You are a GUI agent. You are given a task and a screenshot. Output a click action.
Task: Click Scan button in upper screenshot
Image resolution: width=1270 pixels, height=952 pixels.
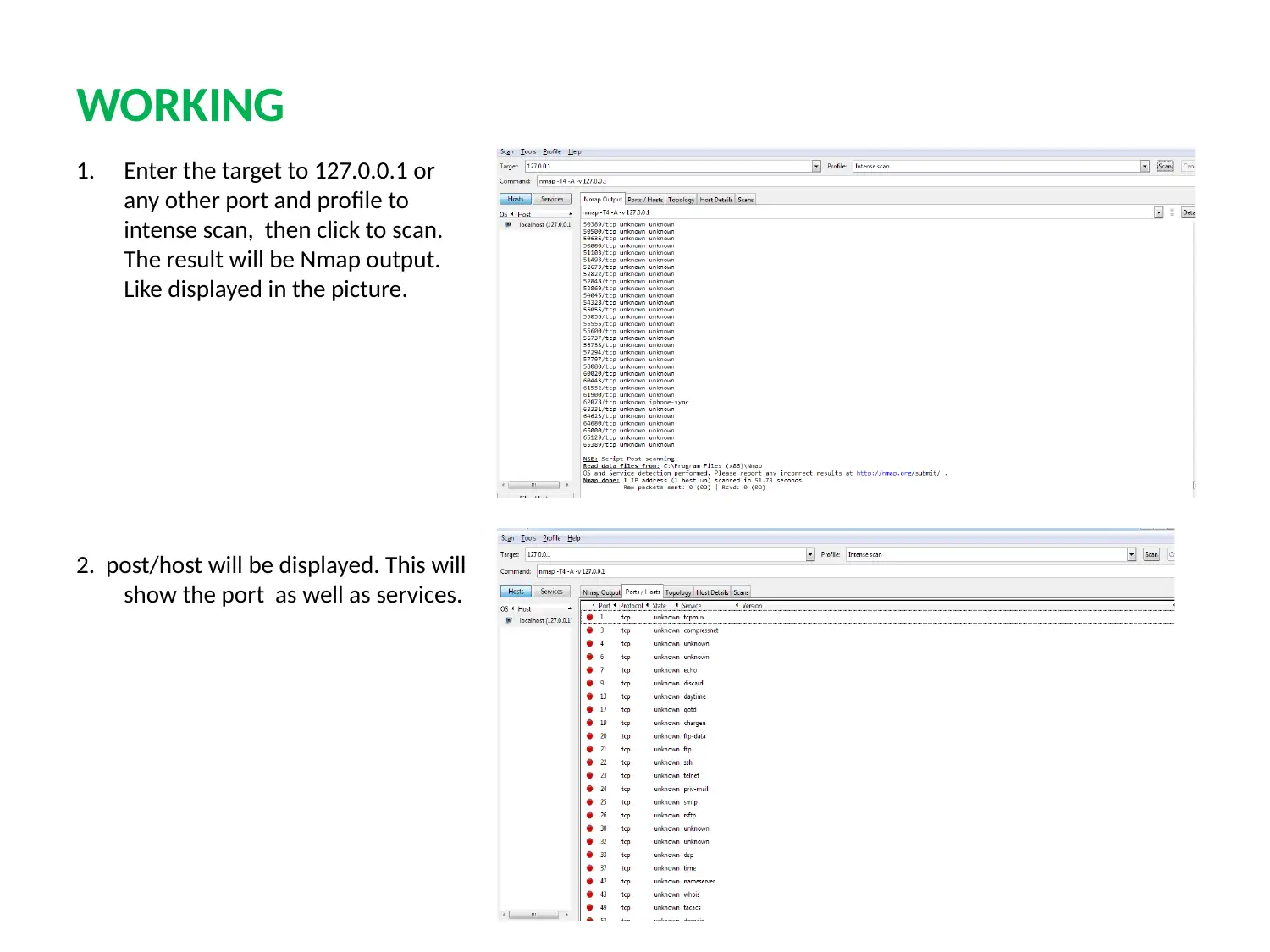tap(1165, 167)
